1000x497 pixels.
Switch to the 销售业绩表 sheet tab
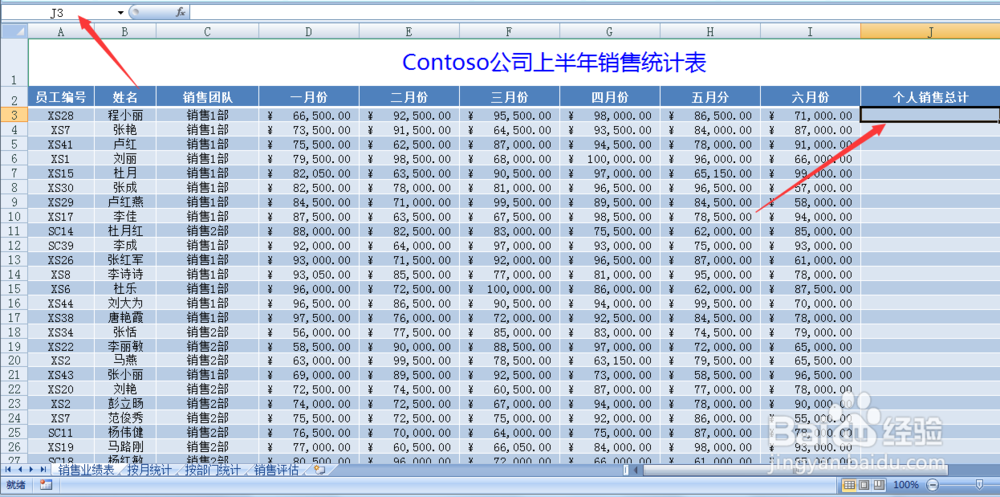coord(86,470)
